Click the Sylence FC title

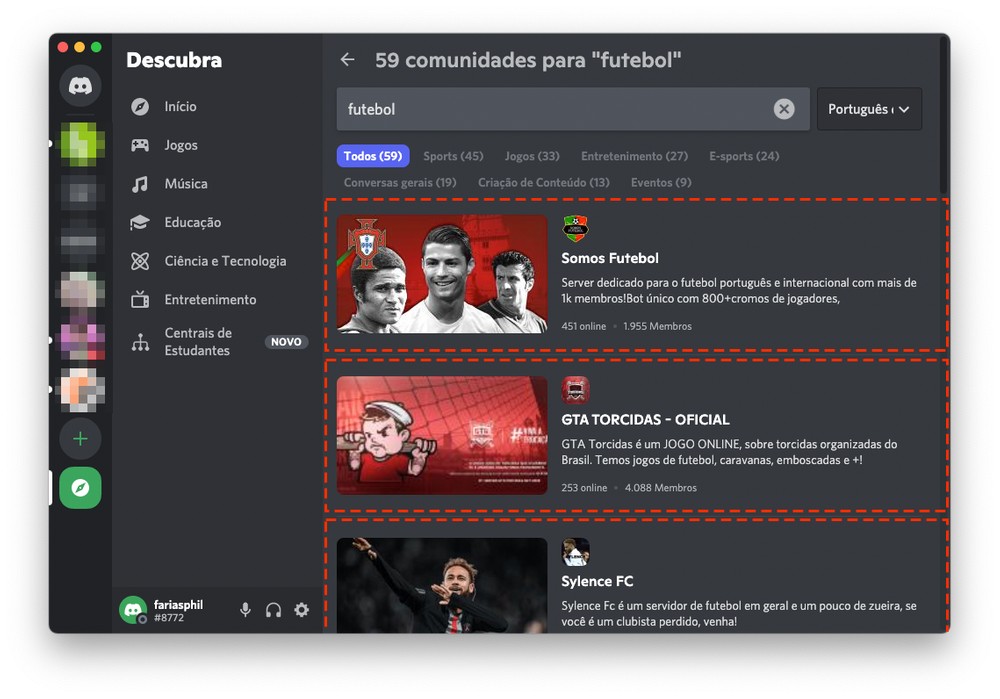coord(597,582)
